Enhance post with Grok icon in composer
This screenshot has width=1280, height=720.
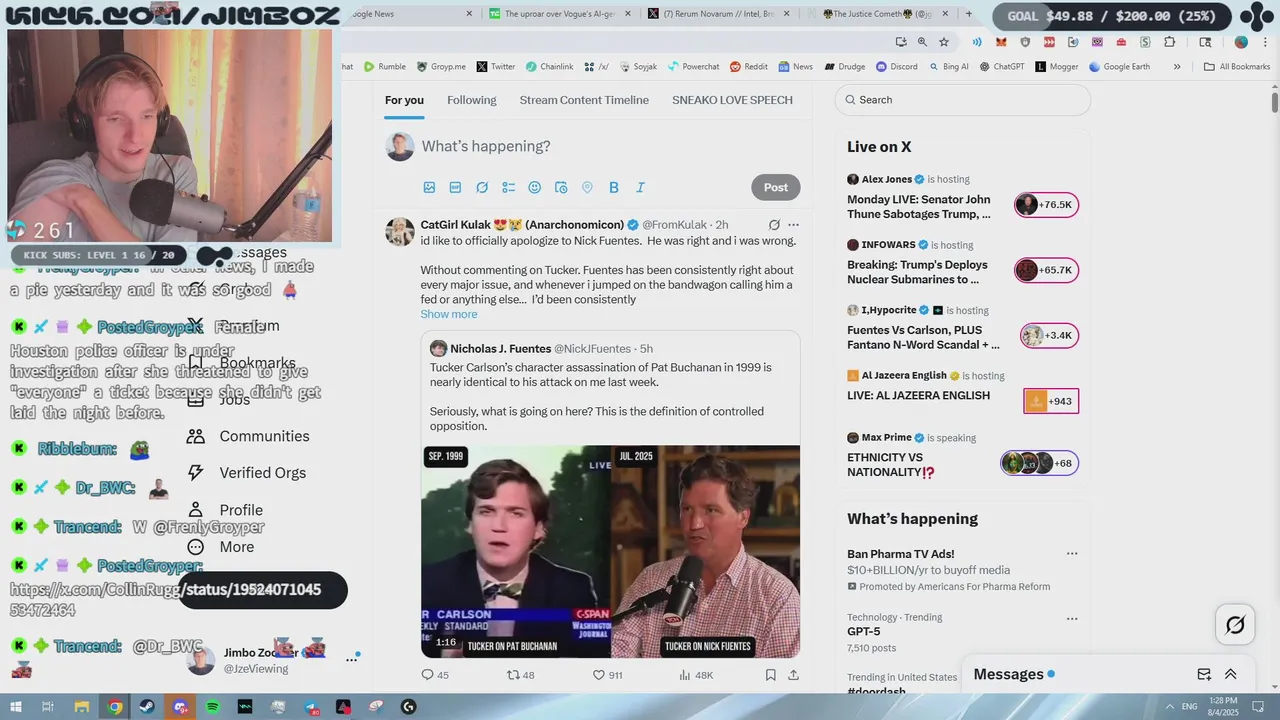(x=482, y=187)
